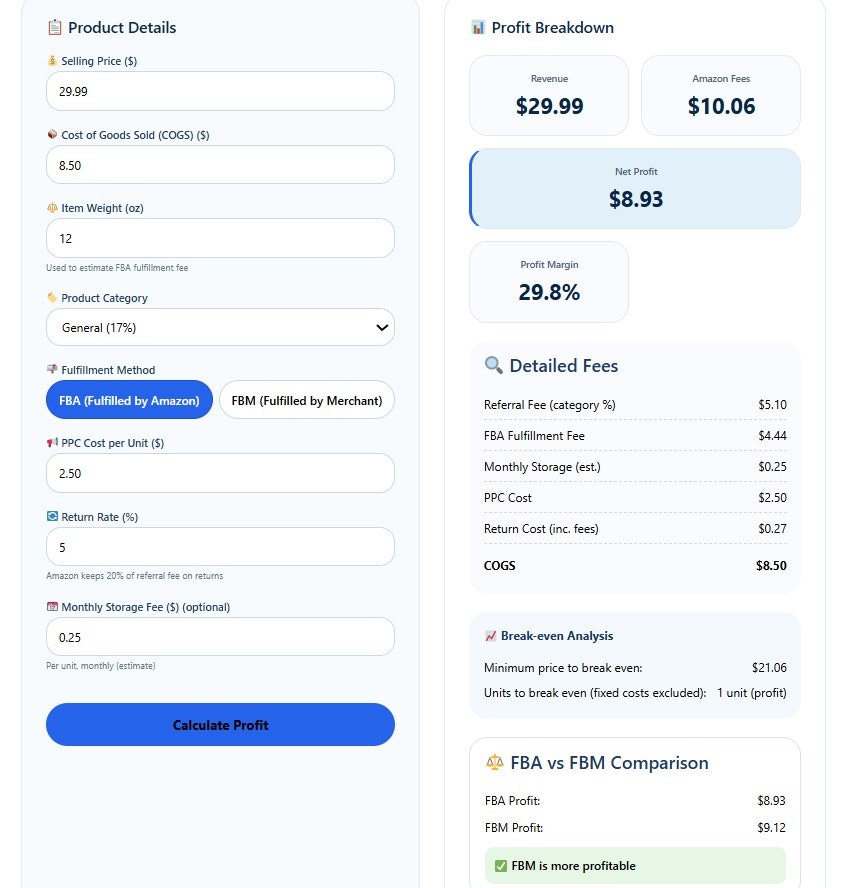Select FBA (Fulfilled by Amazon) fulfillment method
The height and width of the screenshot is (888, 841).
click(x=128, y=399)
